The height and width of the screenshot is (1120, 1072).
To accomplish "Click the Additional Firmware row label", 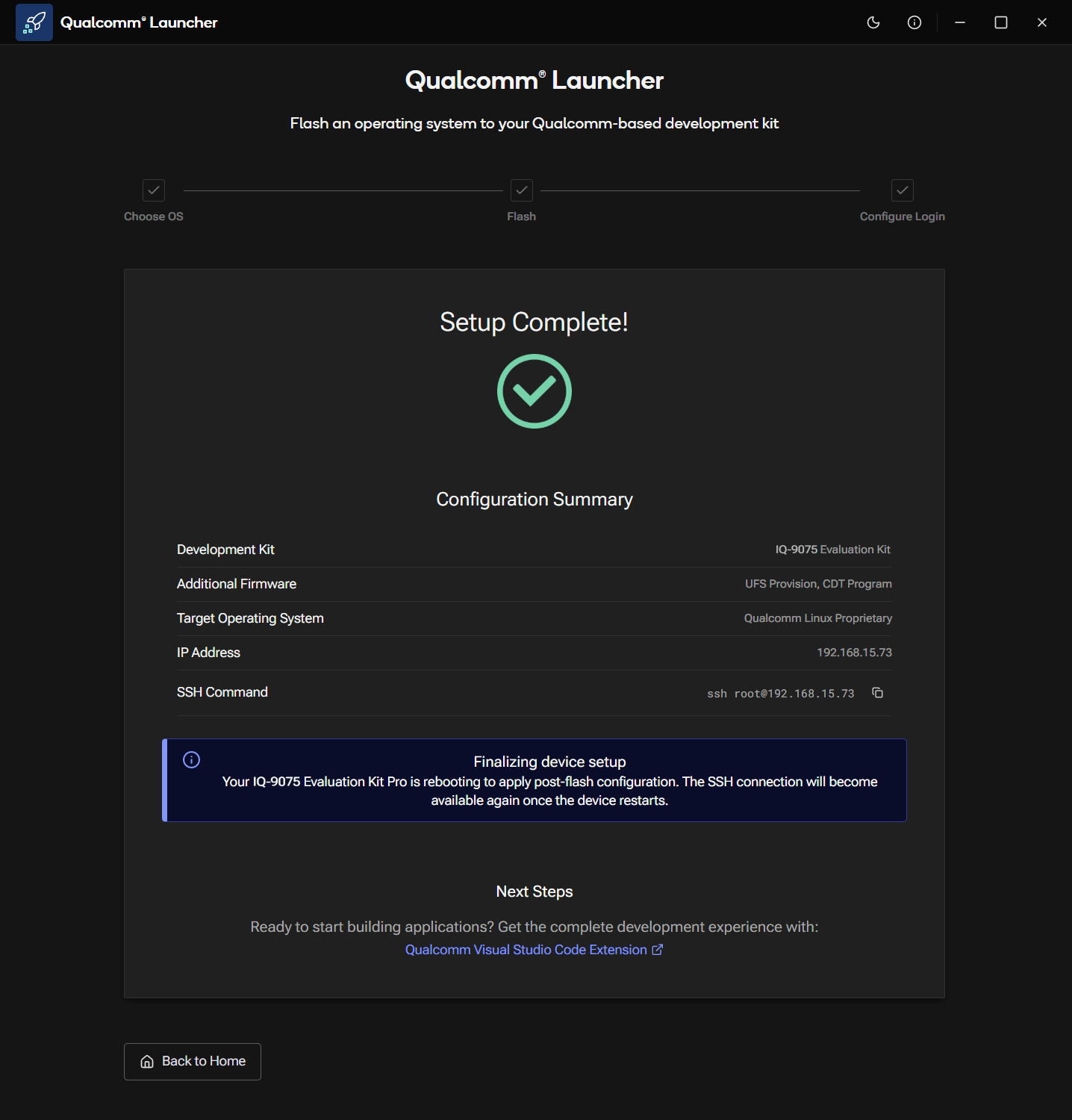I will (x=237, y=584).
